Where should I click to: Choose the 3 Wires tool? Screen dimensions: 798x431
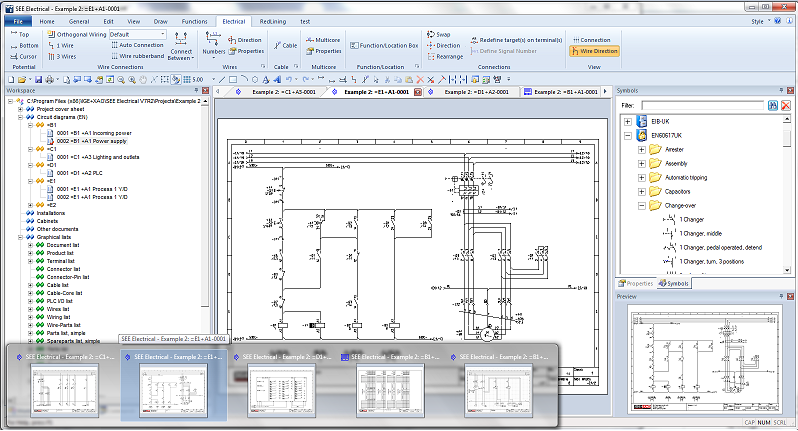(x=62, y=56)
